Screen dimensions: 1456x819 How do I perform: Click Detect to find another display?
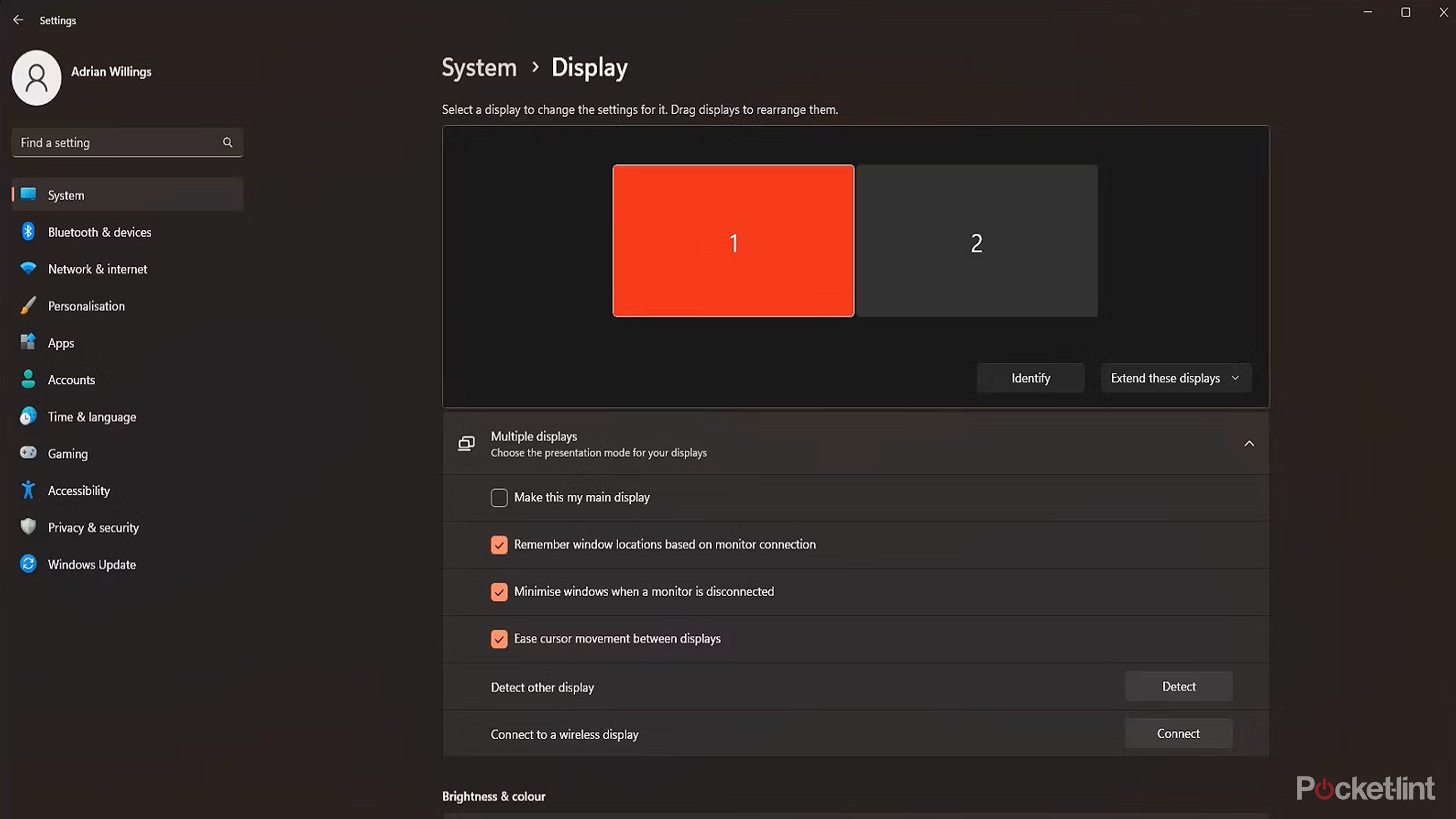point(1178,686)
